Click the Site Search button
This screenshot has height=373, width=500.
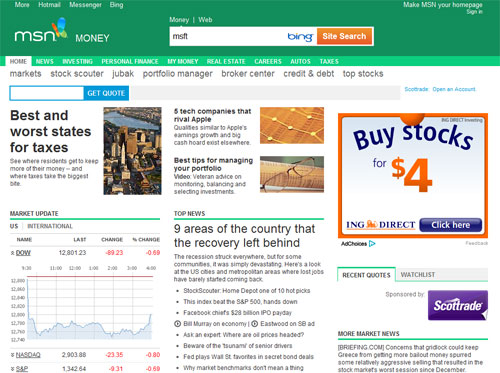[x=344, y=36]
